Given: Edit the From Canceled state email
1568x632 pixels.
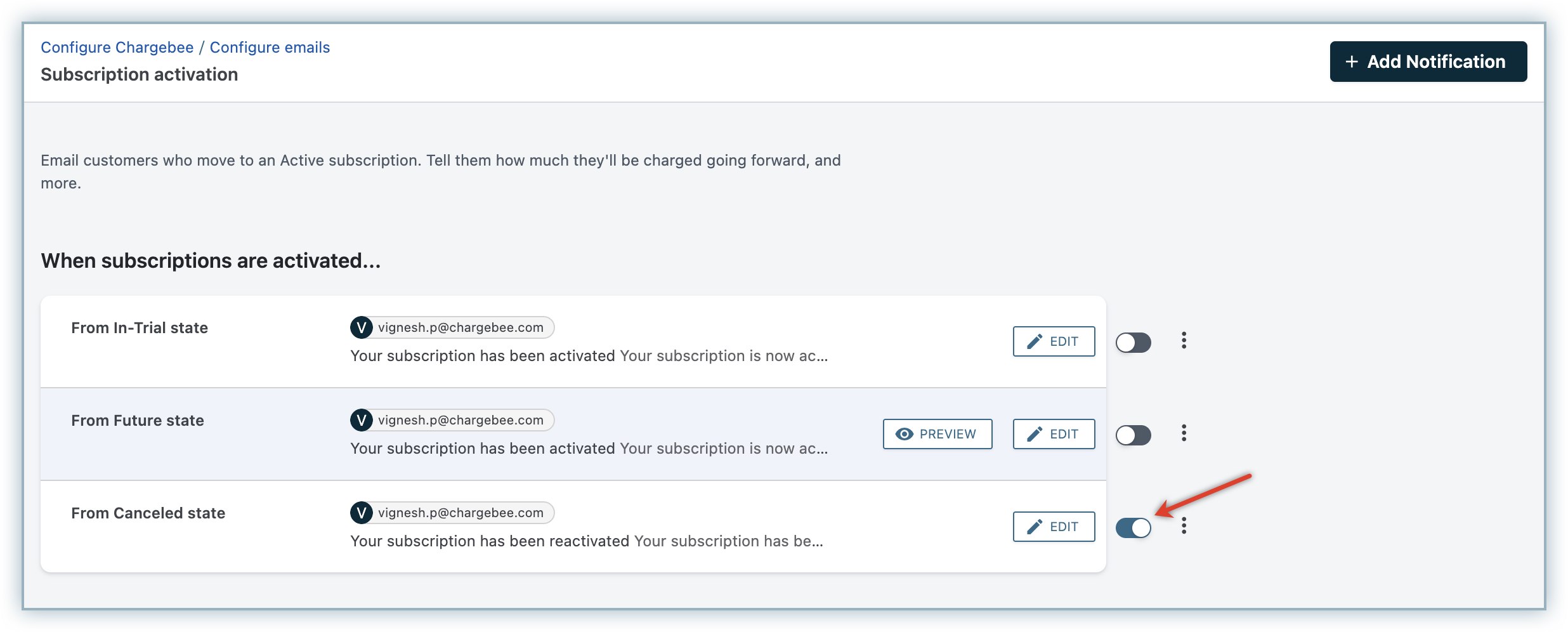Looking at the screenshot, I should coord(1054,527).
